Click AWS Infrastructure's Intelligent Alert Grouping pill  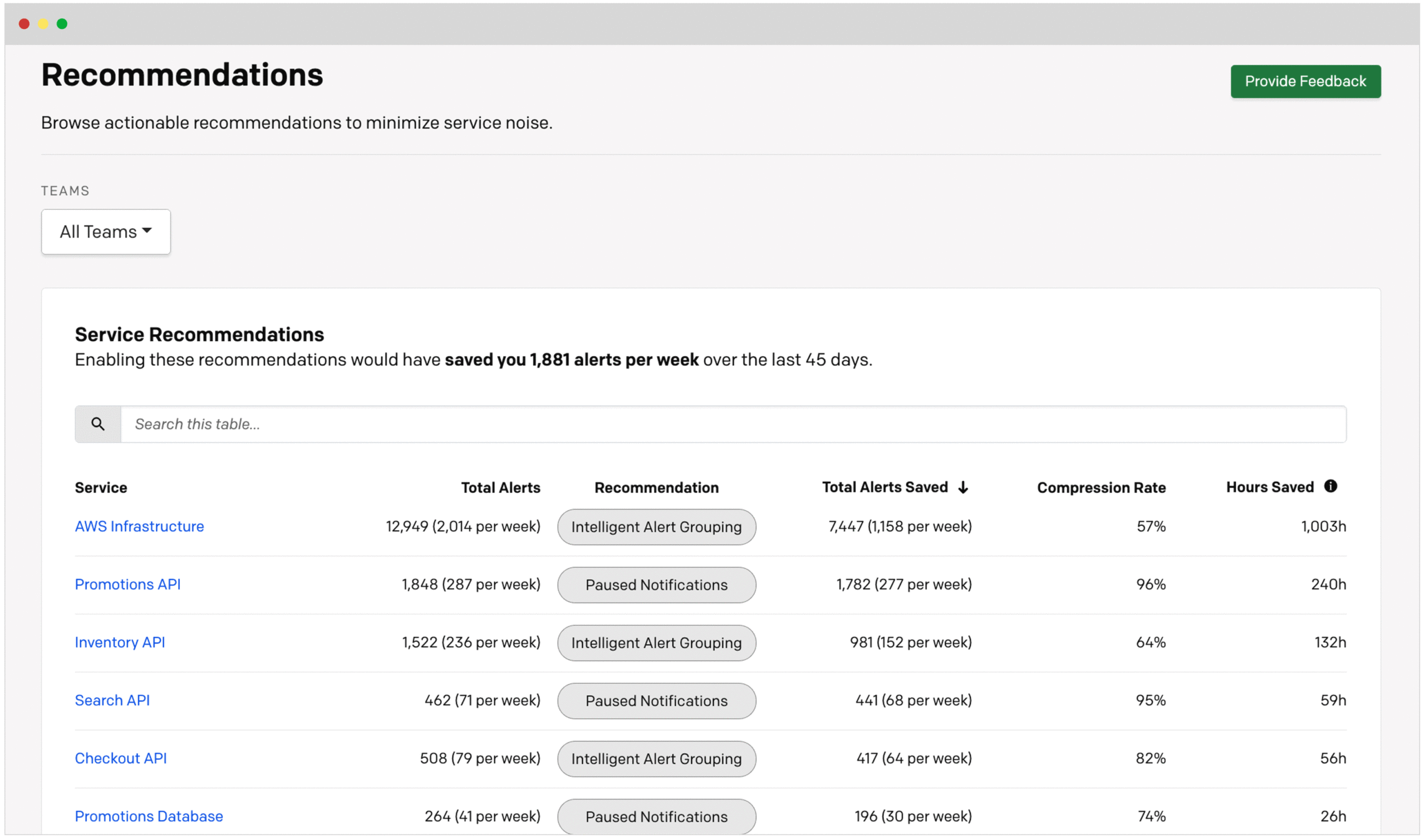click(656, 527)
